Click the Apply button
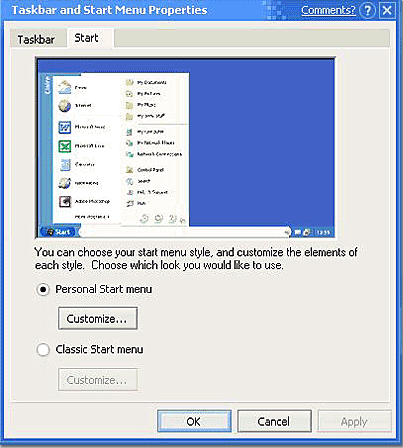Screen dimensions: 403x448 (x=354, y=421)
